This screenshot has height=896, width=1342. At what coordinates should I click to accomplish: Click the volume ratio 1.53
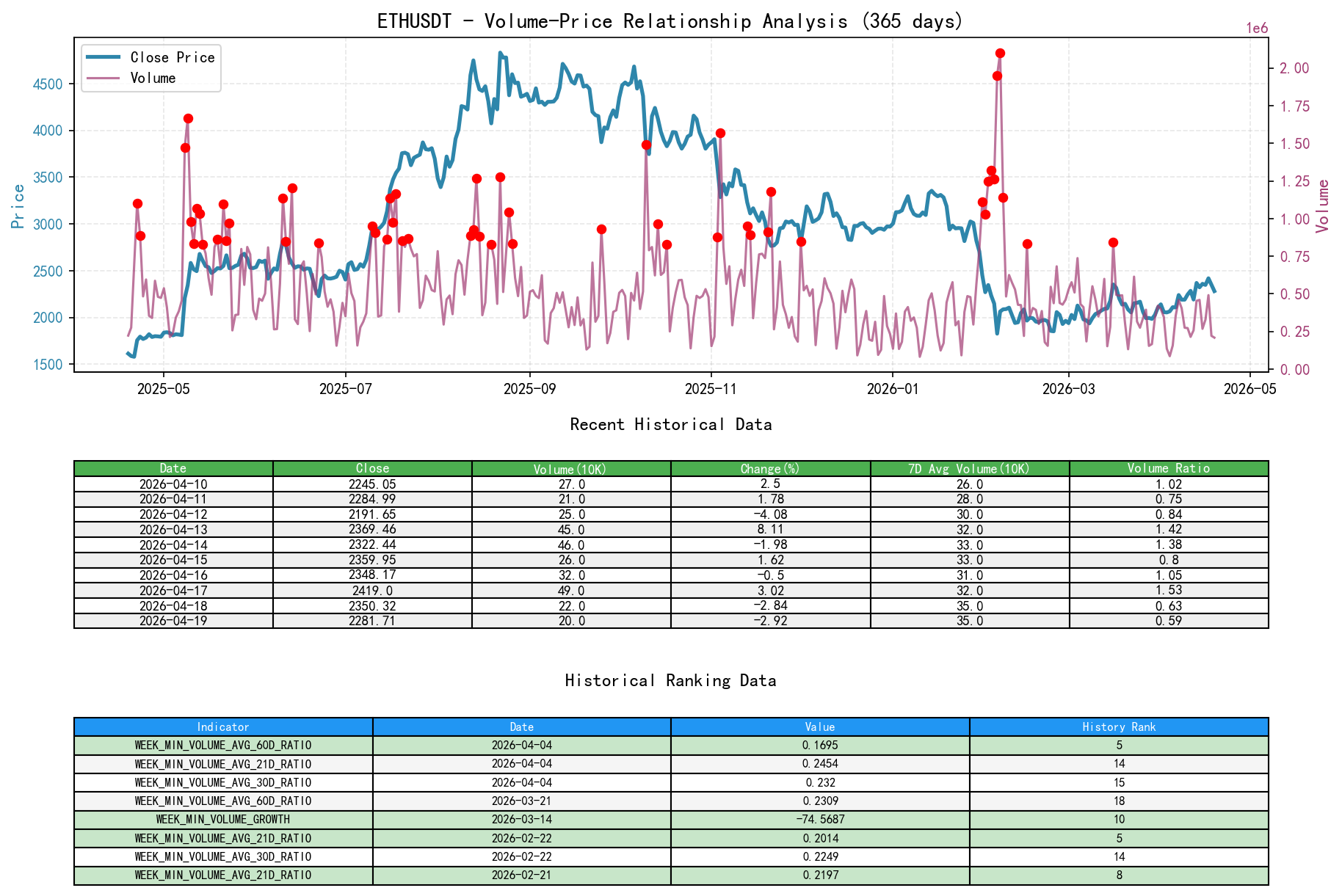pos(1169,590)
